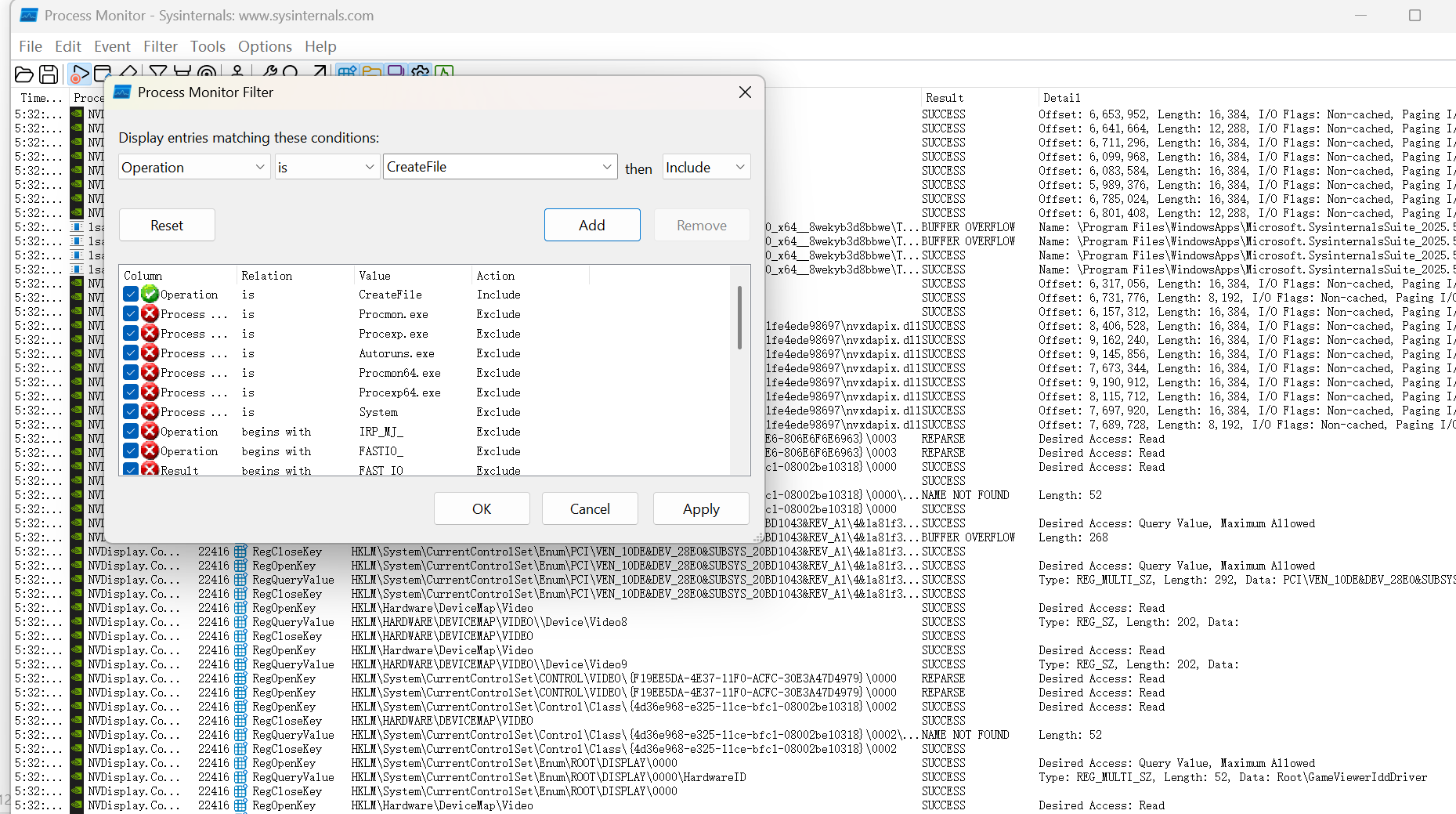This screenshot has height=814, width=1456.
Task: Click the Open file toolbar icon
Action: click(x=24, y=74)
